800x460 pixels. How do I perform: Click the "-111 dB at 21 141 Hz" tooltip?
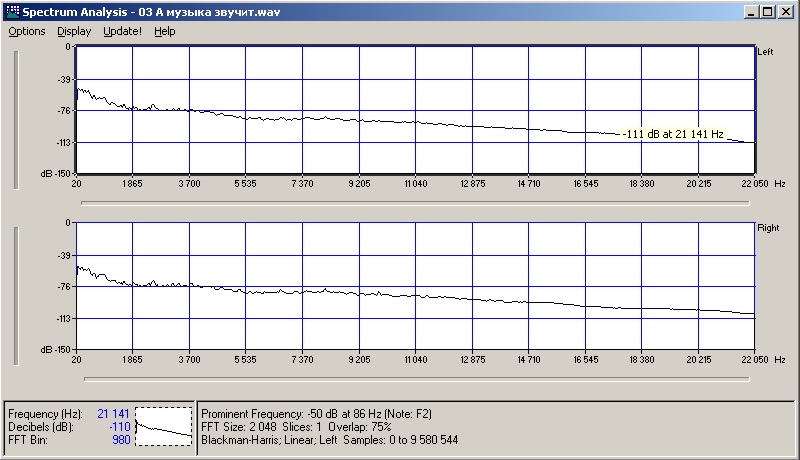tap(672, 134)
